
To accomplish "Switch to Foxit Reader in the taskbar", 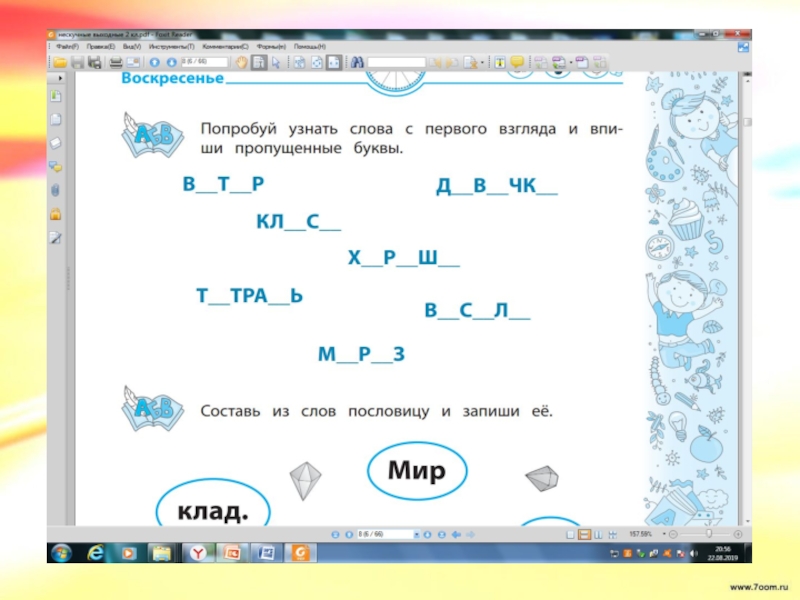I will point(300,553).
